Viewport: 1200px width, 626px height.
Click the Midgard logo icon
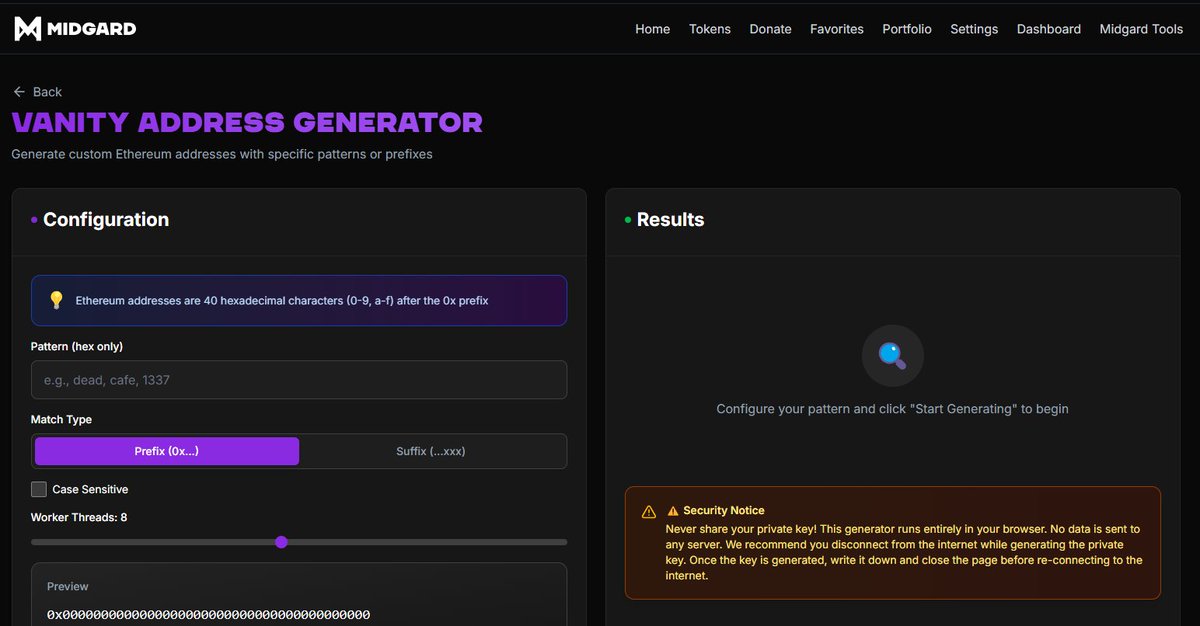28,29
